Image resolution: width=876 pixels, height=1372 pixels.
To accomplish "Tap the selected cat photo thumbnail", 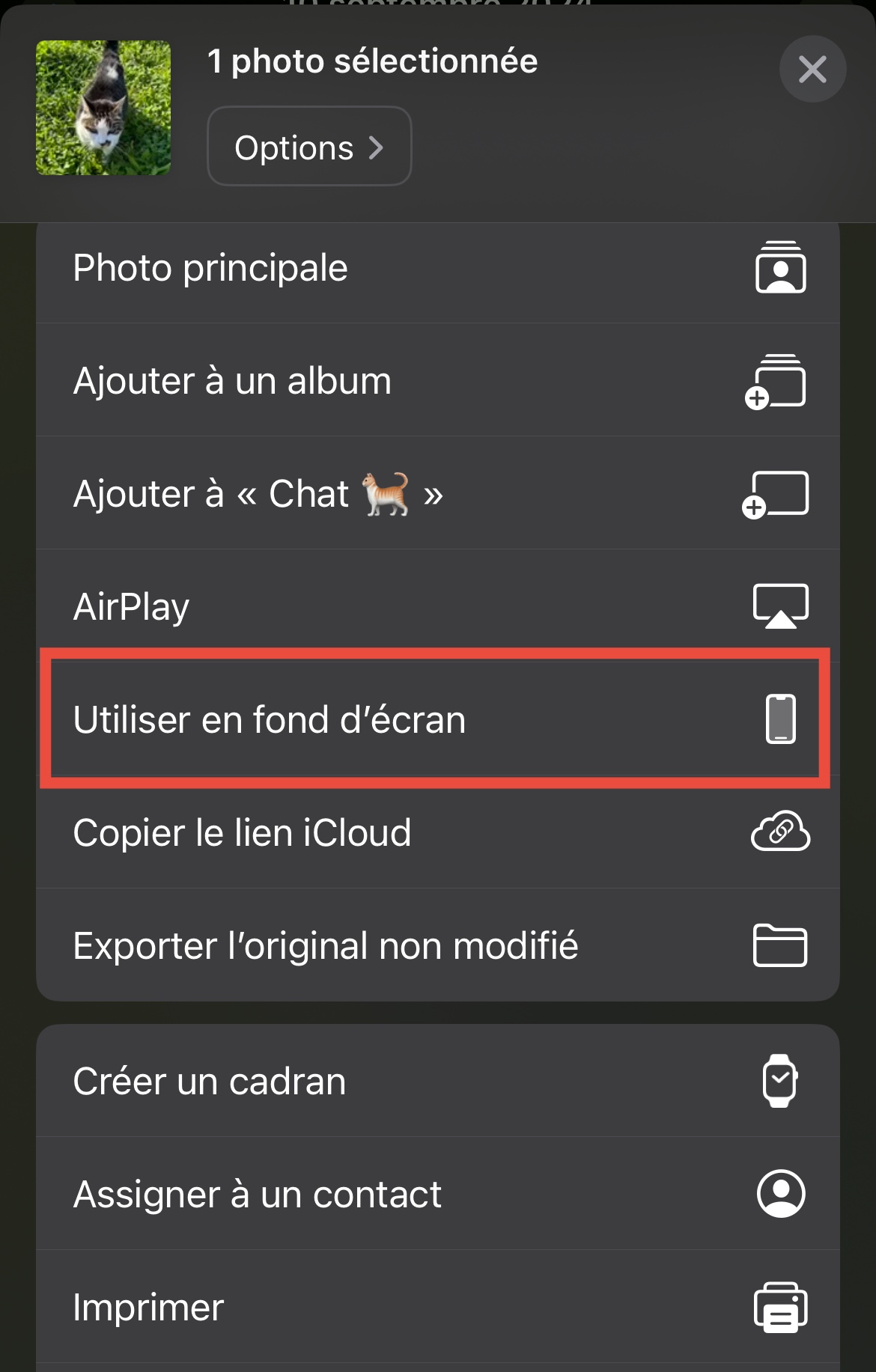I will 103,108.
